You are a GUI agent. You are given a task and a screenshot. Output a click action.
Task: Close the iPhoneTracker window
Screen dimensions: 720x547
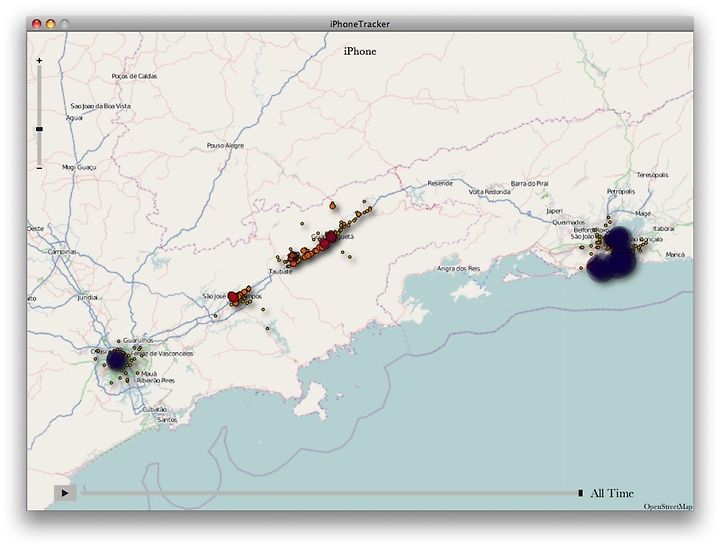[x=37, y=24]
